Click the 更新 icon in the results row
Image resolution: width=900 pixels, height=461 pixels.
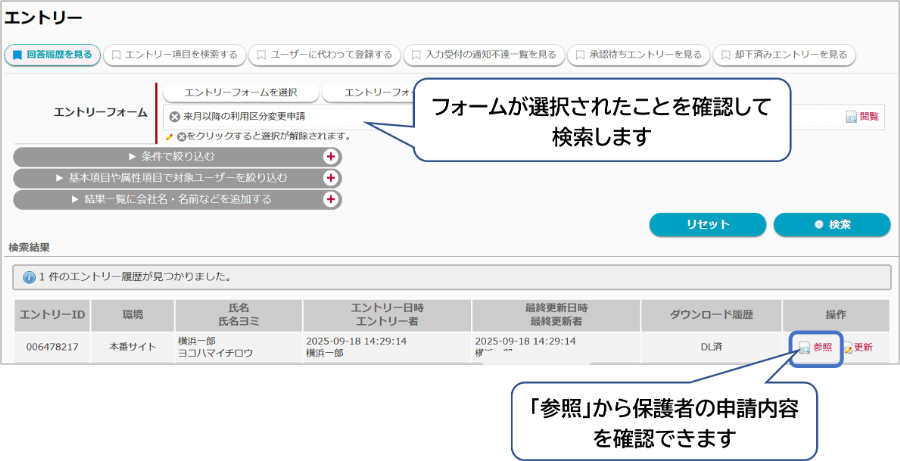(847, 348)
